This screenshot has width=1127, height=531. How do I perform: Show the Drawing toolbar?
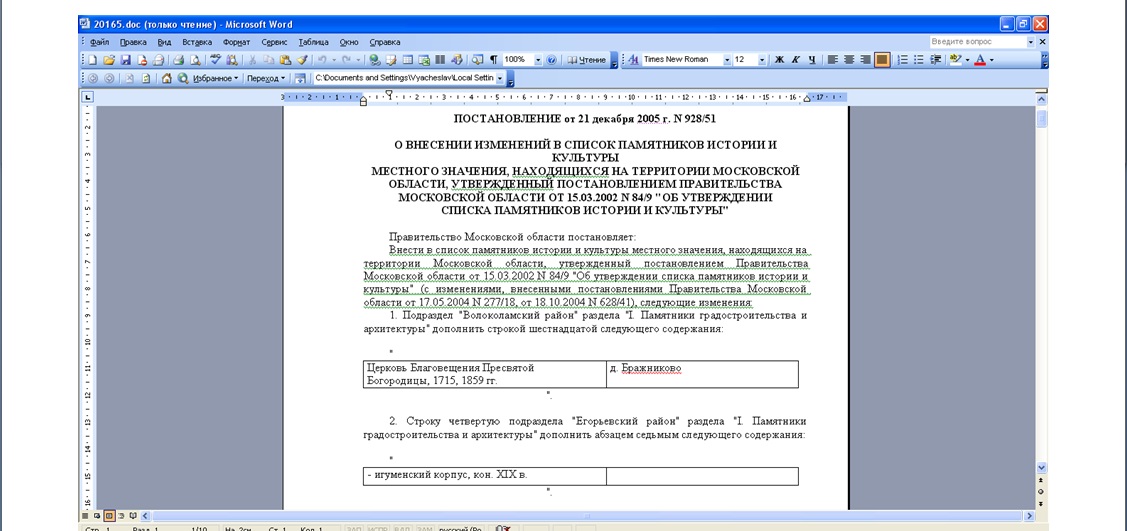[x=457, y=60]
